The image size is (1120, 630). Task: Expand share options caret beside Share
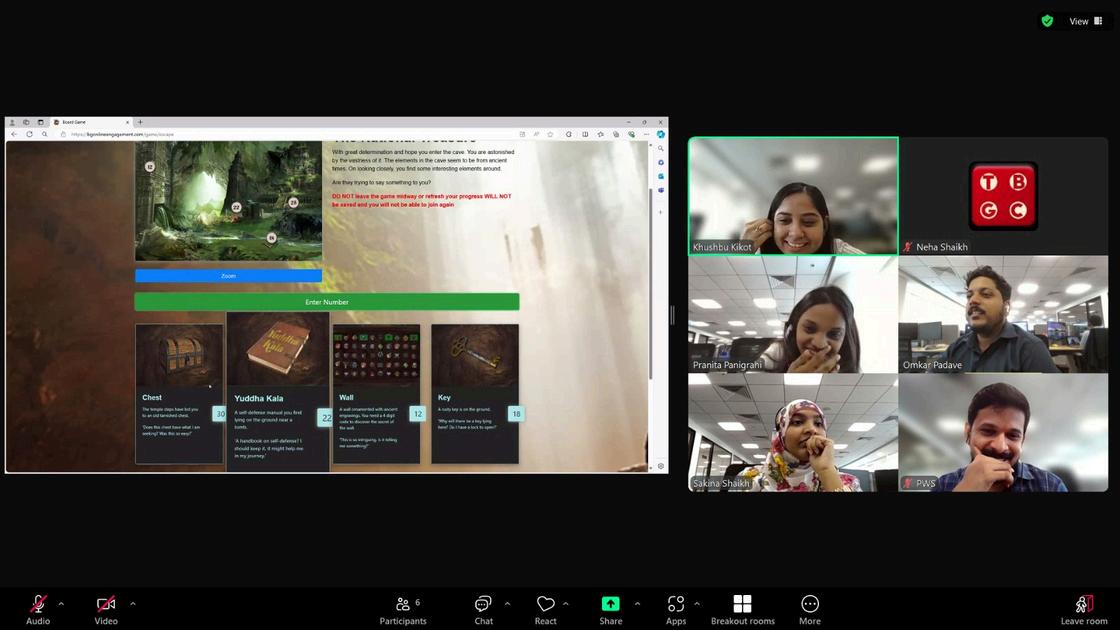(637, 604)
